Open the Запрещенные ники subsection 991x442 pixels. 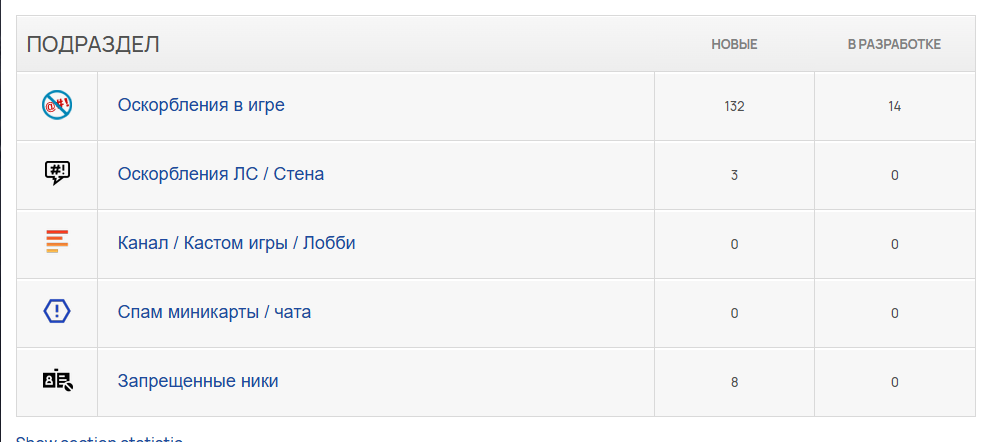198,381
